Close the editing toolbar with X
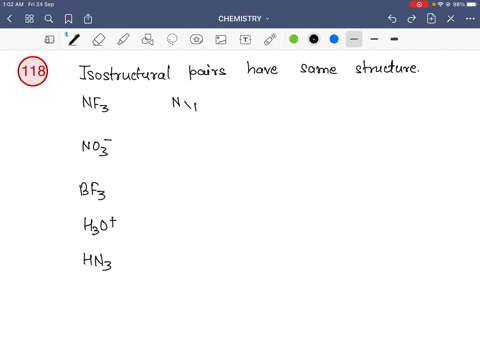 point(451,19)
